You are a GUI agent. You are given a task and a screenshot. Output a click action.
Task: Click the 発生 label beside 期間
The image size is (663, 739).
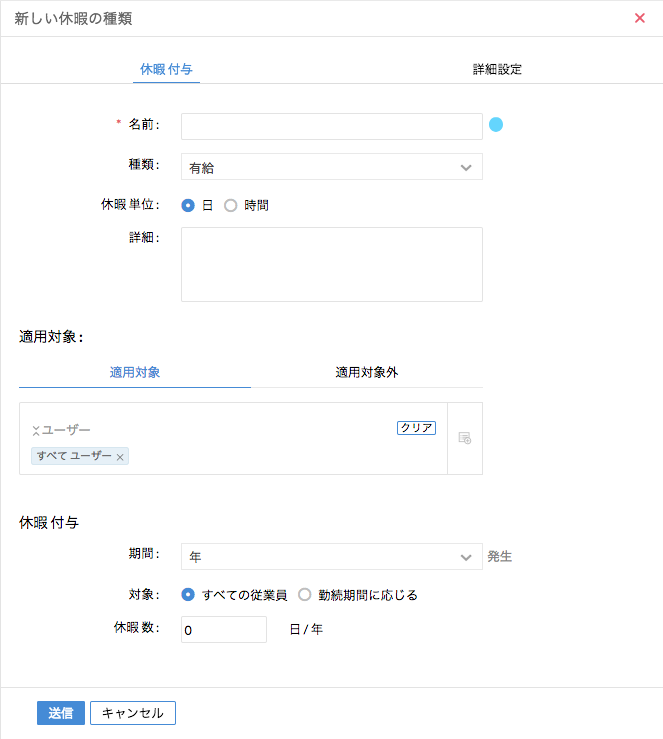pos(499,557)
